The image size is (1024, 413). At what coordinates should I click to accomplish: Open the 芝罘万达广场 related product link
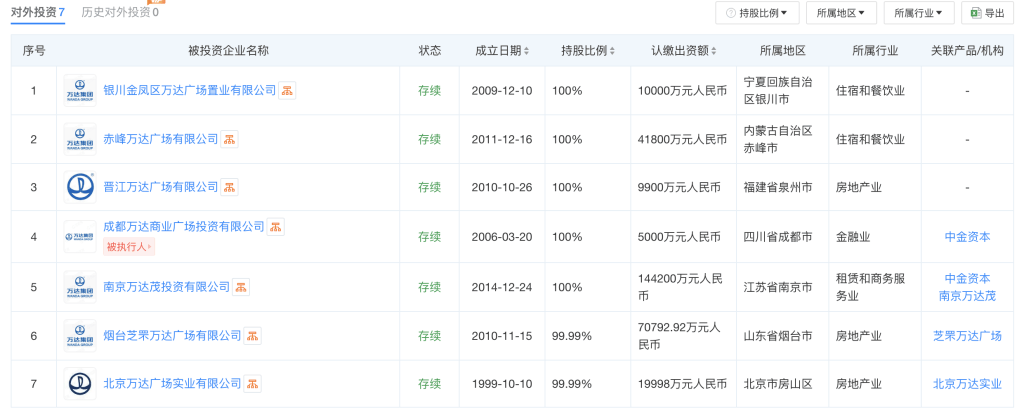pos(967,336)
